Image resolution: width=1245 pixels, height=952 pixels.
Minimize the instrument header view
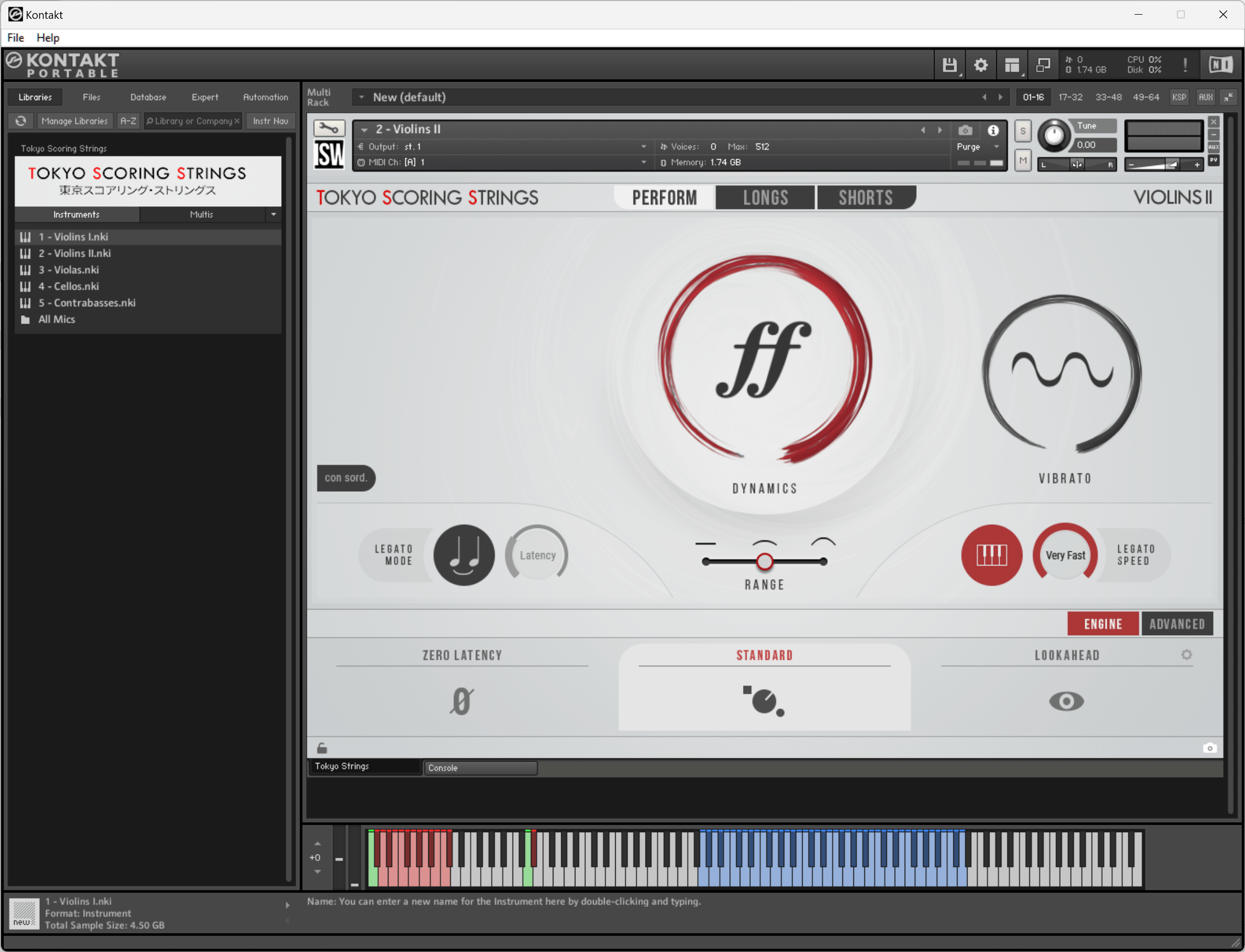1213,134
